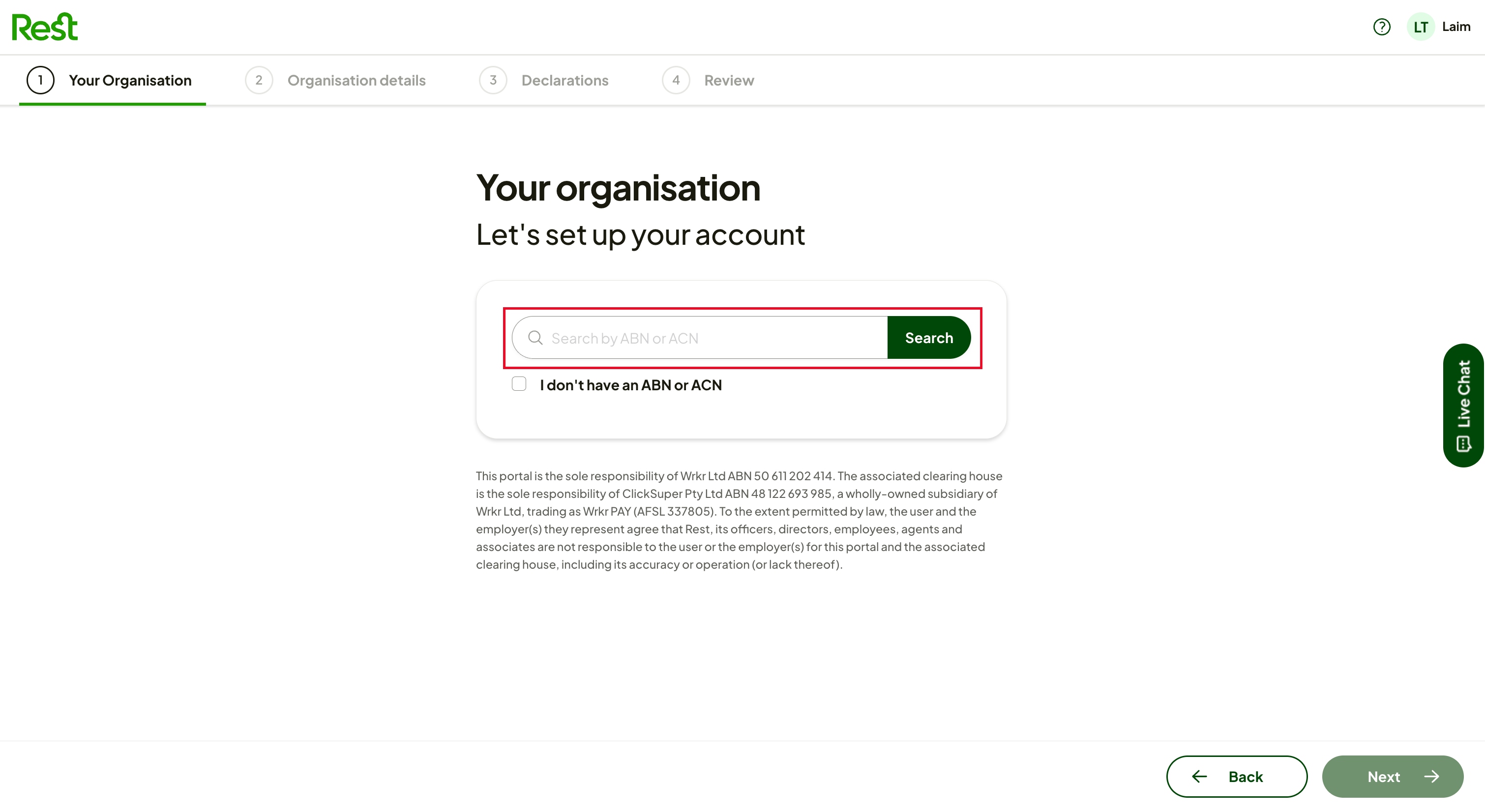Click the Live Chat speech bubble icon
The image size is (1485, 812).
pyautogui.click(x=1463, y=444)
